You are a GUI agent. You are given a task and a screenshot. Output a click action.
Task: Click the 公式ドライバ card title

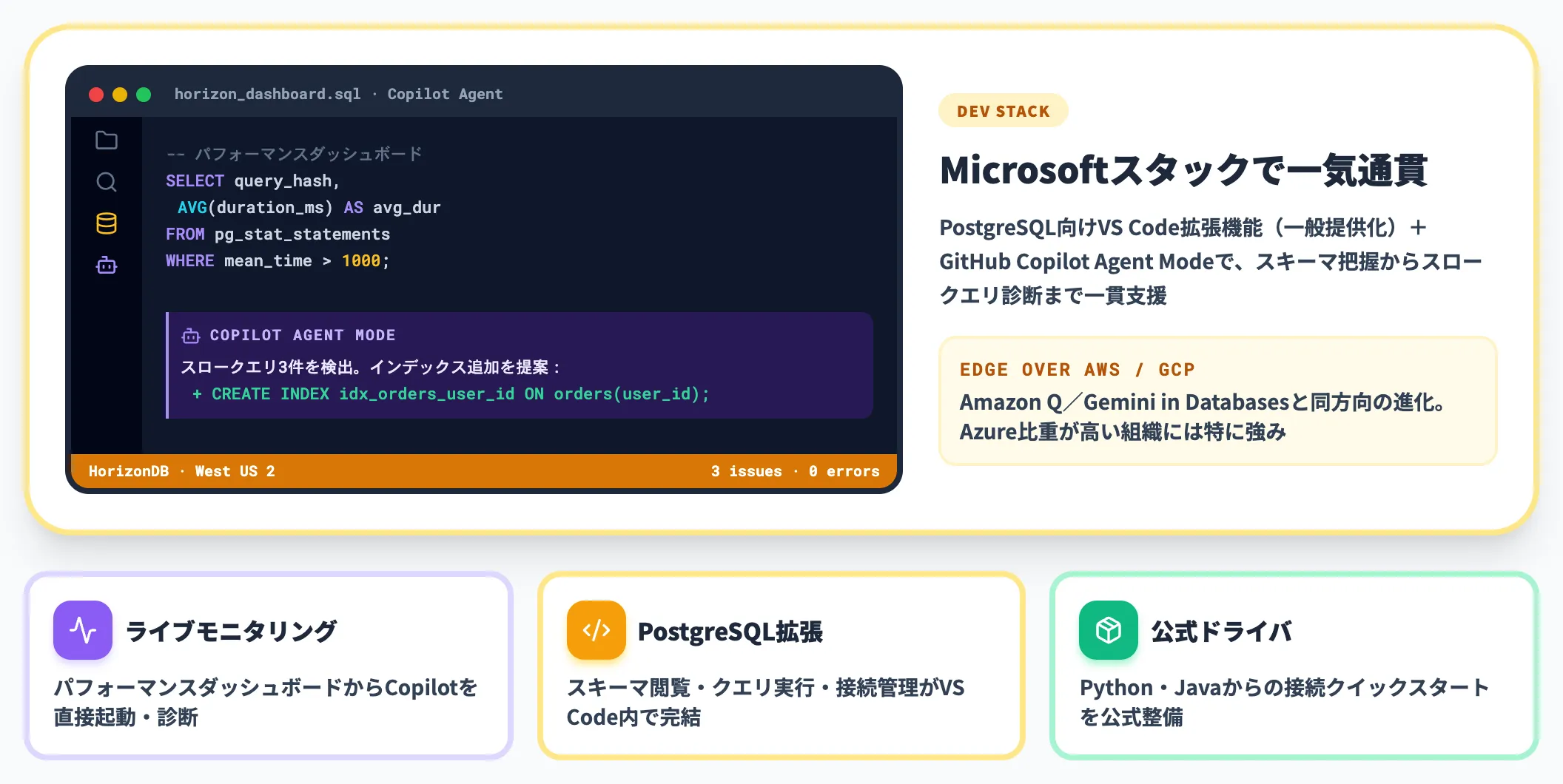pos(1221,631)
